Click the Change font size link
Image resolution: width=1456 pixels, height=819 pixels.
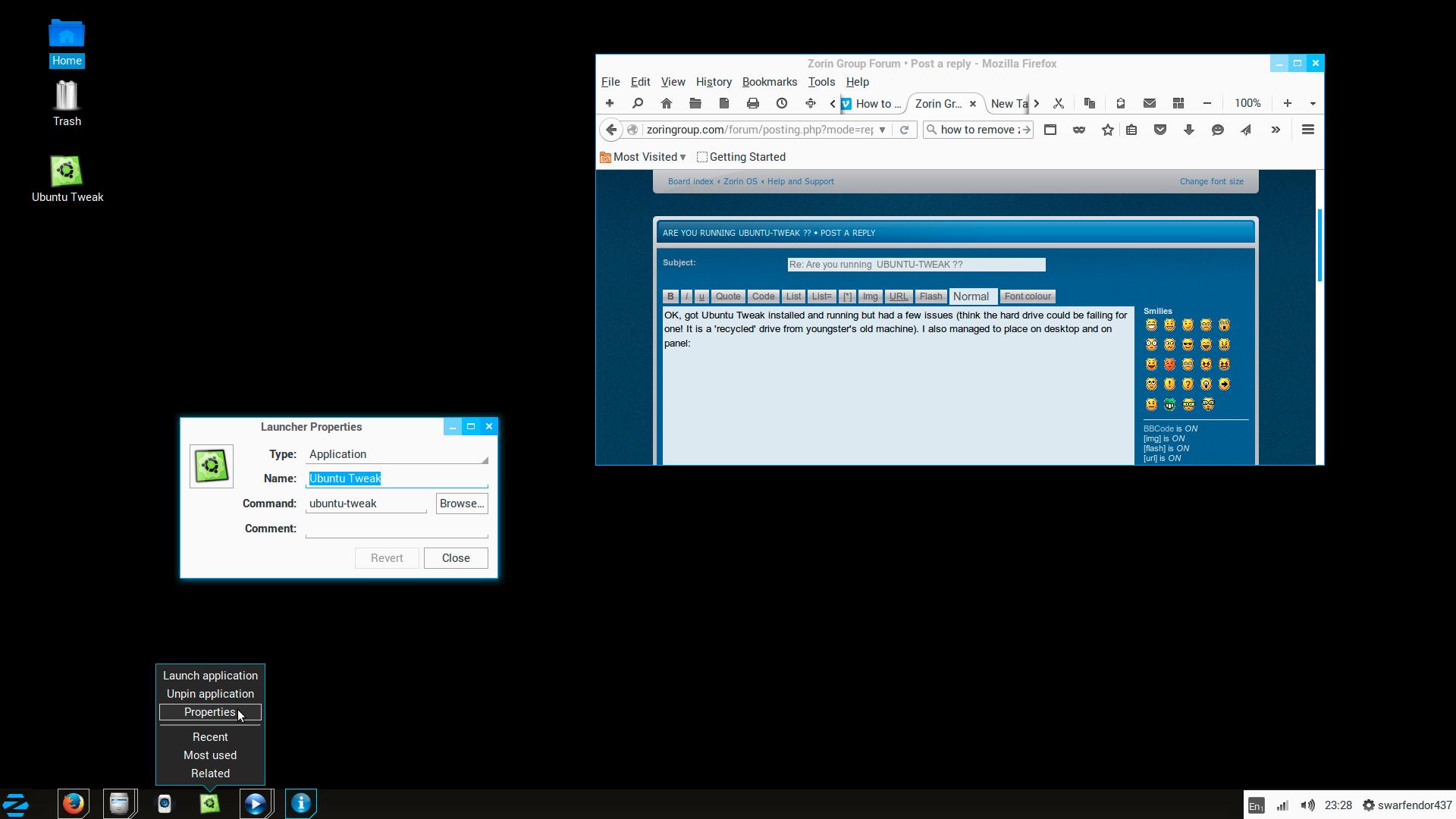click(x=1211, y=181)
